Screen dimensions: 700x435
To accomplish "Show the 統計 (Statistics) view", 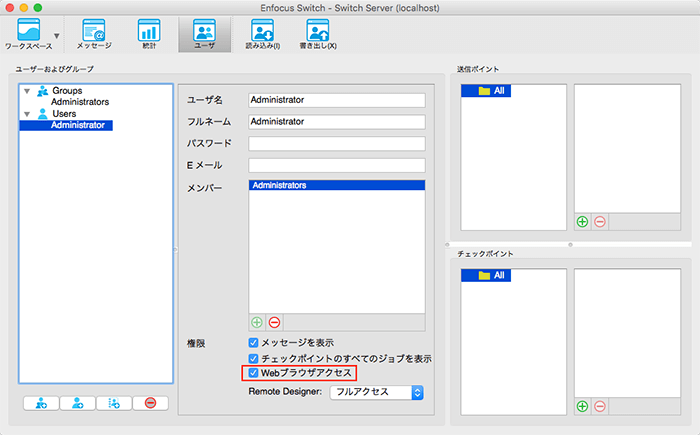I will click(x=149, y=34).
